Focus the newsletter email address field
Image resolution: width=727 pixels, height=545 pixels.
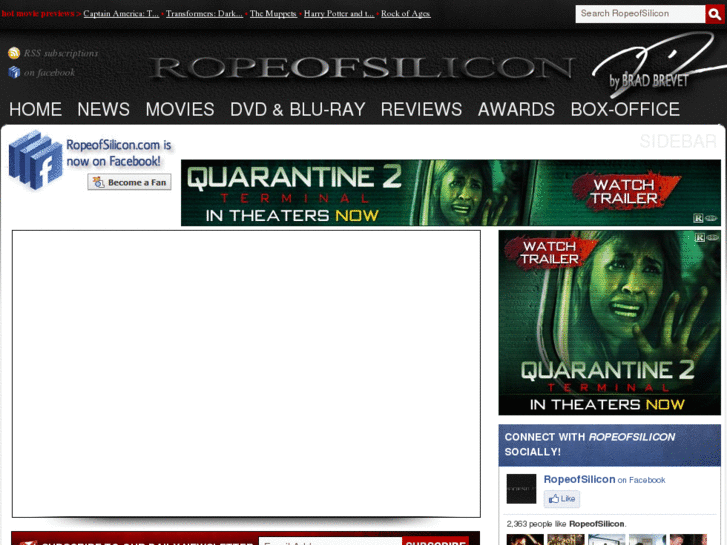tap(330, 542)
